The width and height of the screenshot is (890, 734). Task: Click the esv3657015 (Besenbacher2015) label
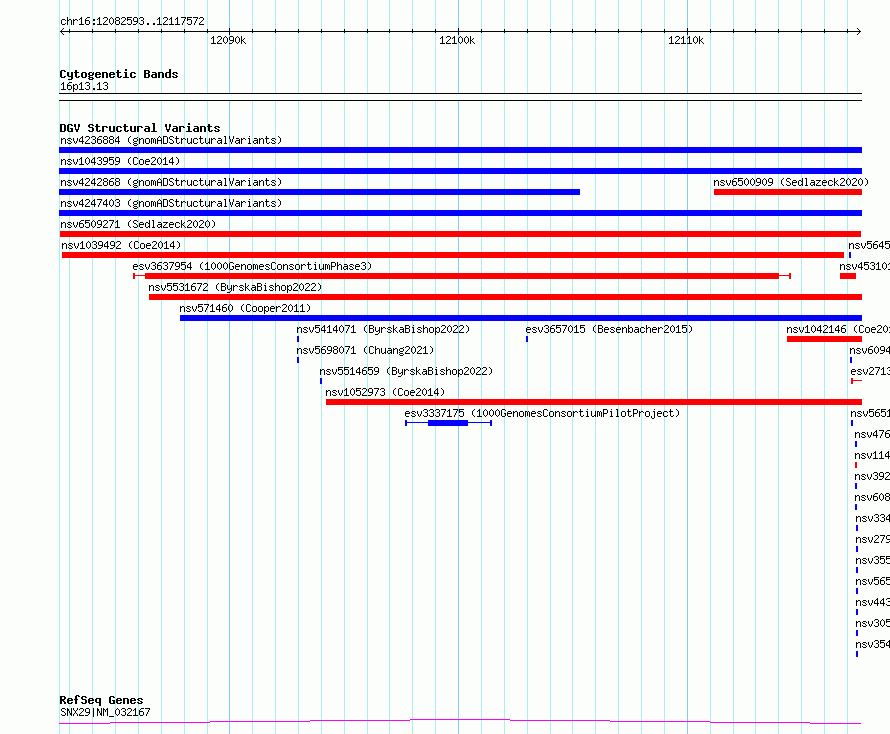(x=609, y=329)
